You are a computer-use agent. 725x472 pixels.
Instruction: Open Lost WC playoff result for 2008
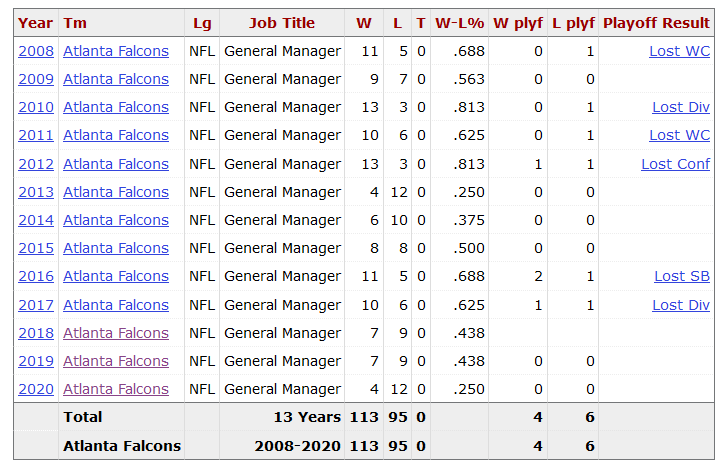679,51
